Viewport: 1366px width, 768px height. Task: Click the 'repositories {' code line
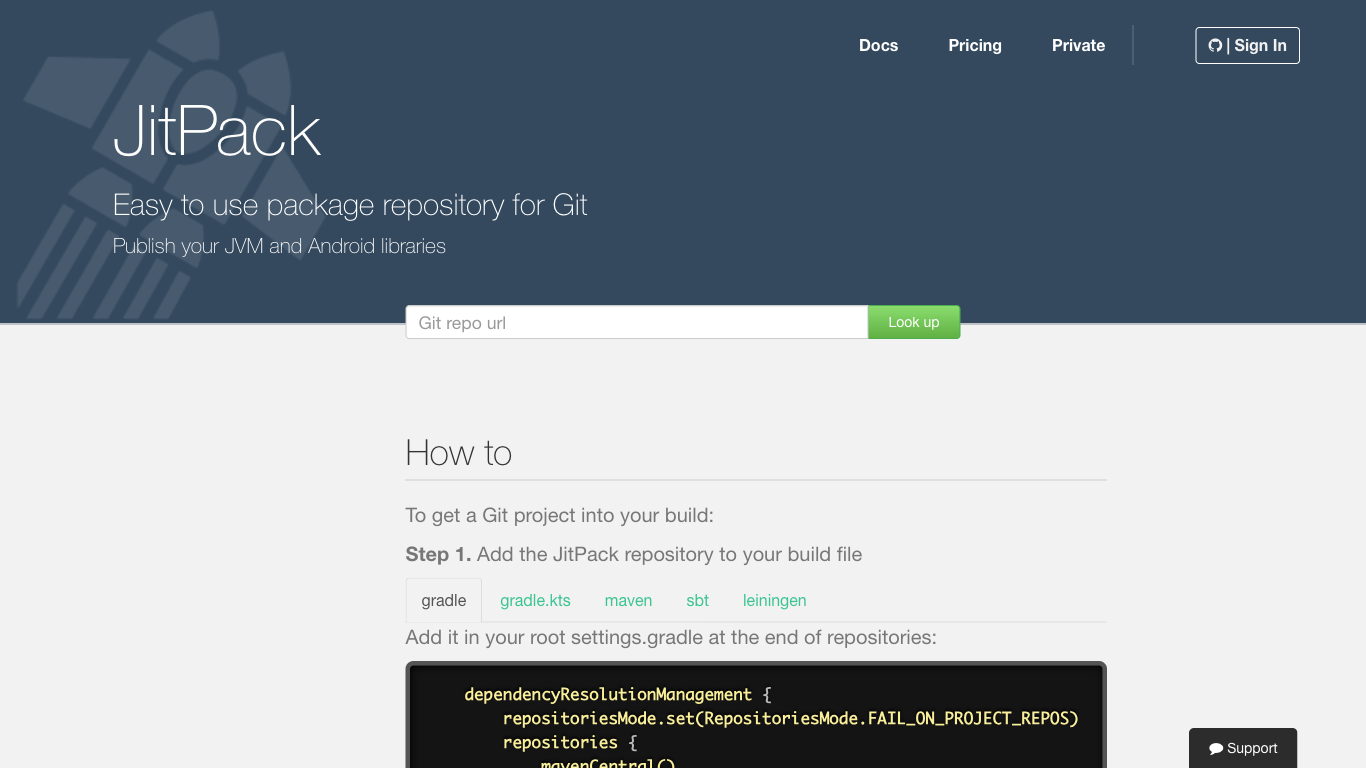point(569,742)
